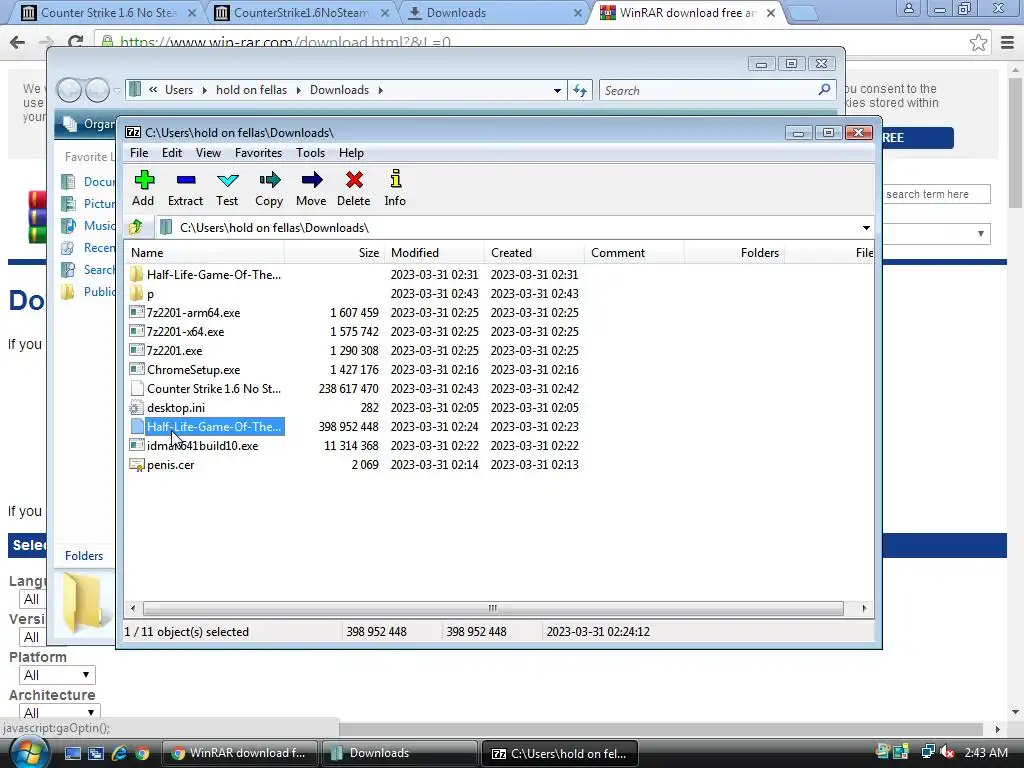Switch to CounterStrike1.6NoSteam tab
The image size is (1024, 768).
click(302, 13)
